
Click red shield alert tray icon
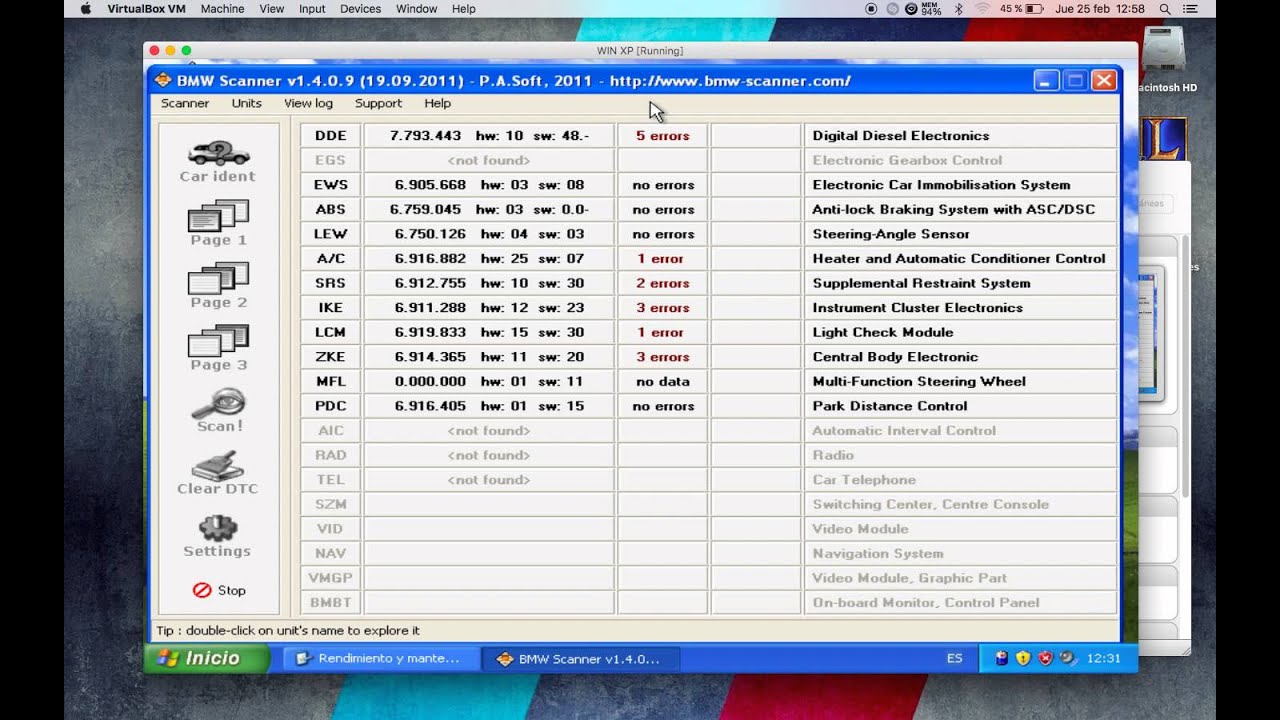[x=1045, y=658]
